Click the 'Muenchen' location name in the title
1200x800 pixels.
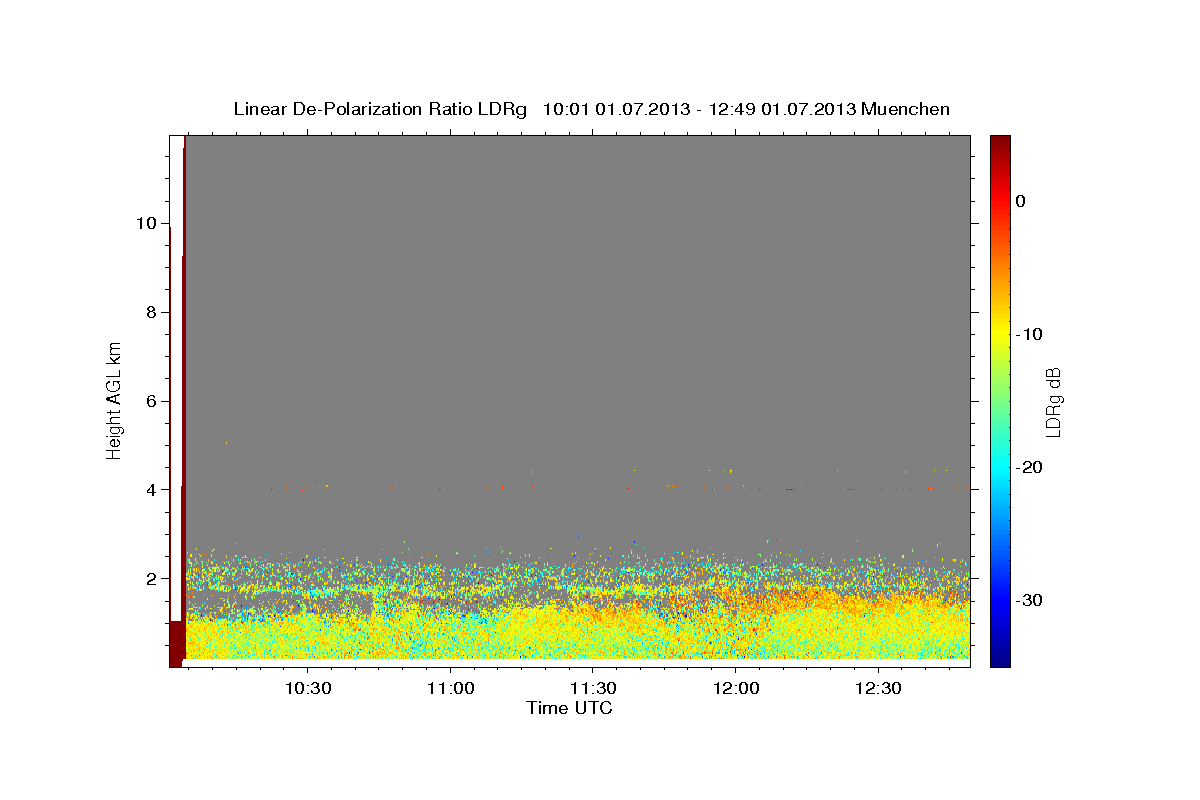pos(906,108)
